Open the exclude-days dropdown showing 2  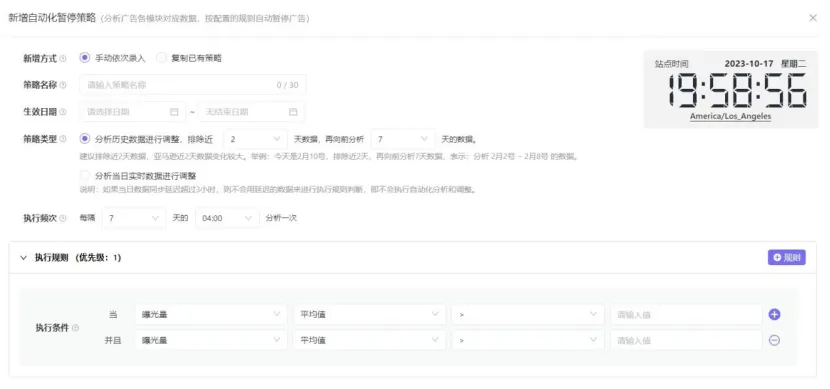tap(256, 139)
